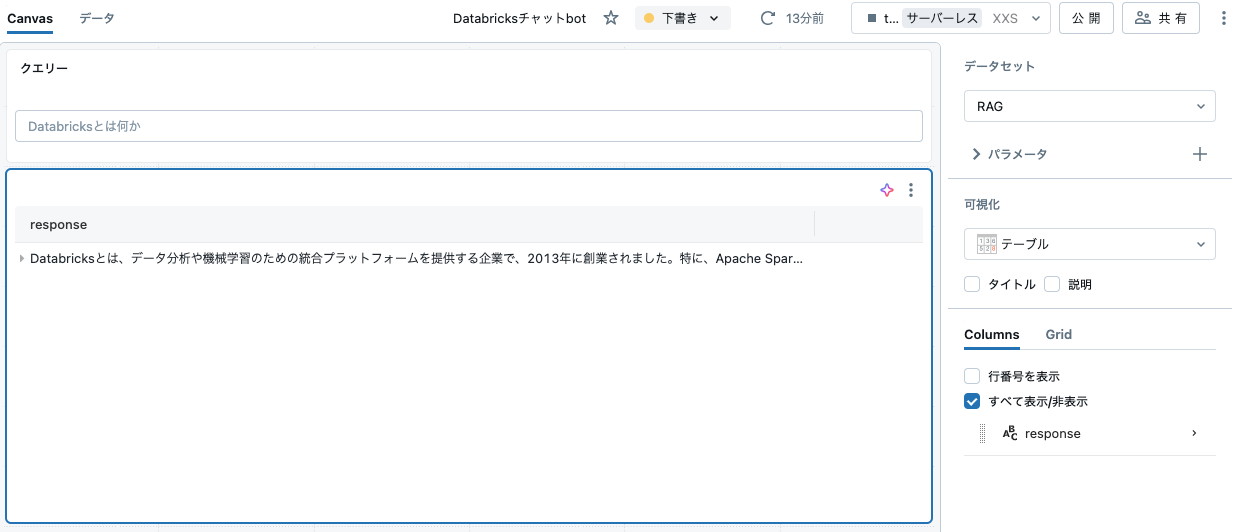Click the 共有 button

point(1161,18)
